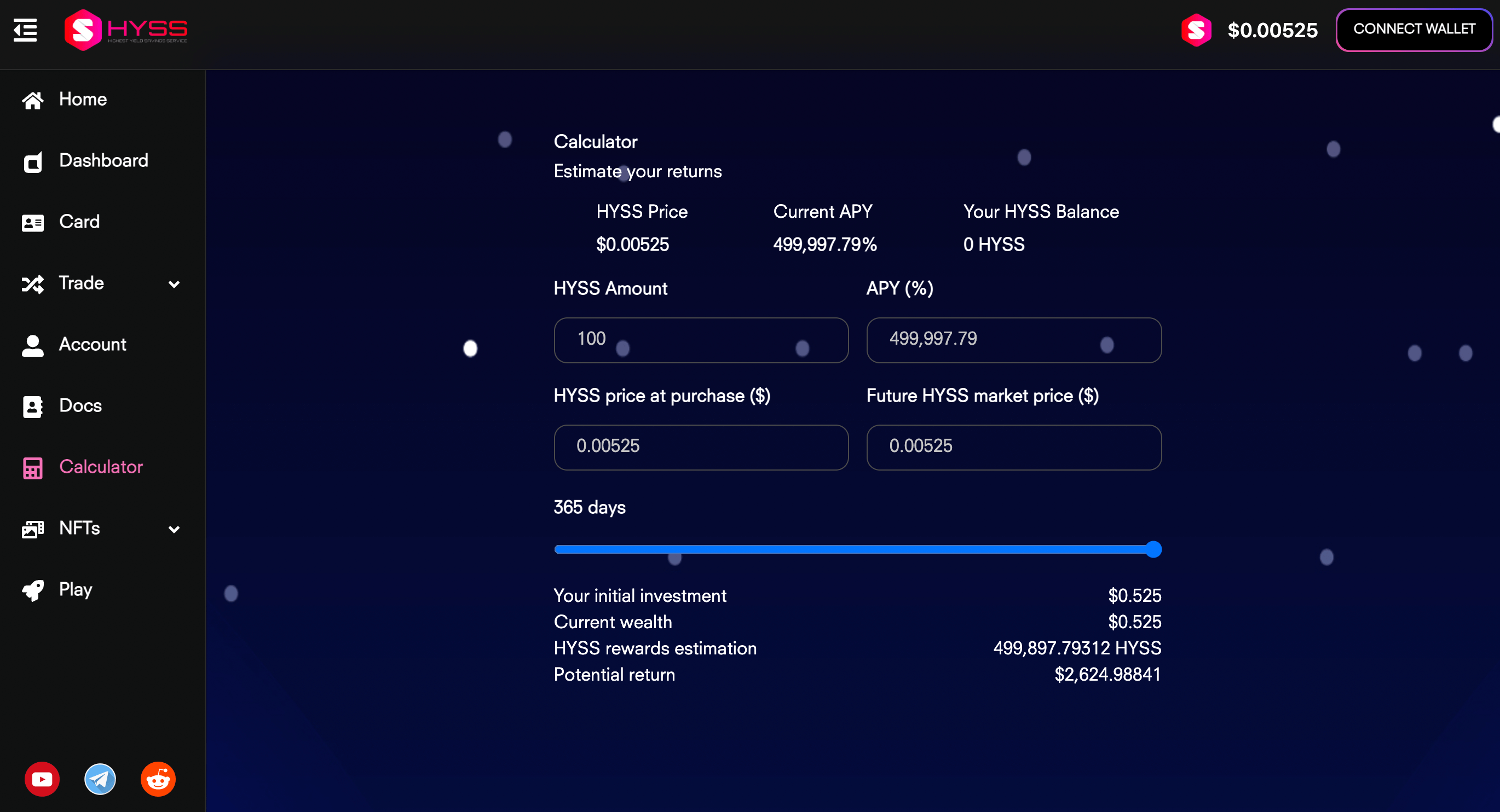The image size is (1500, 812).
Task: Click the 'HYSS Price' label
Action: click(x=642, y=212)
